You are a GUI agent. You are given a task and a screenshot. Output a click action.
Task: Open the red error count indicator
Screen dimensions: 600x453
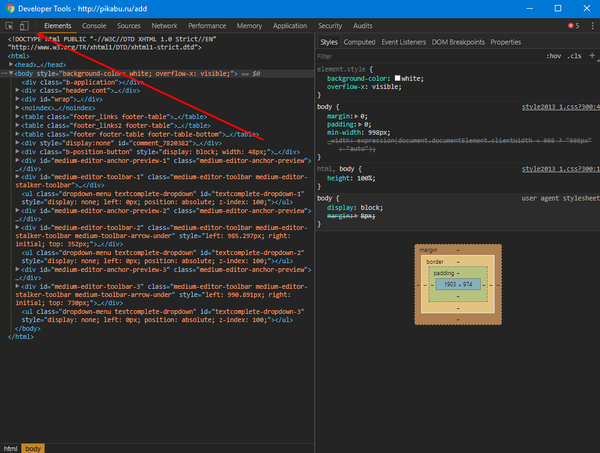pos(573,25)
